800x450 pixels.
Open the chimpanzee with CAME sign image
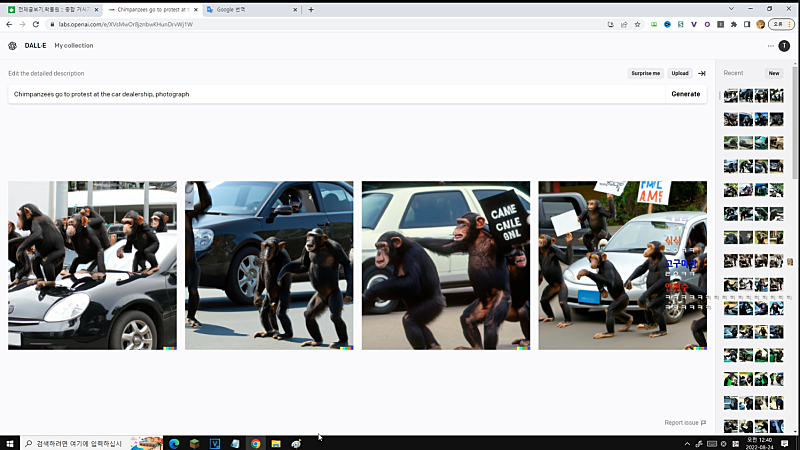tap(446, 265)
